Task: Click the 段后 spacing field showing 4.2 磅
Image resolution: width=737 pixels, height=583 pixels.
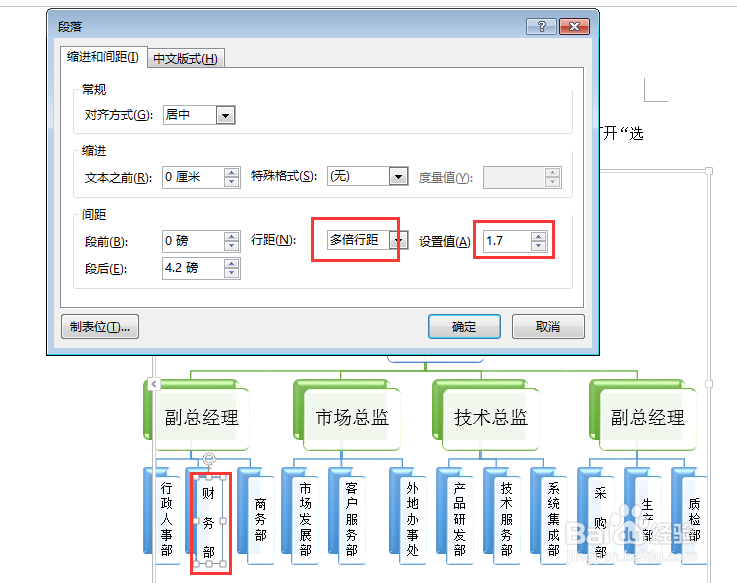Action: point(193,268)
